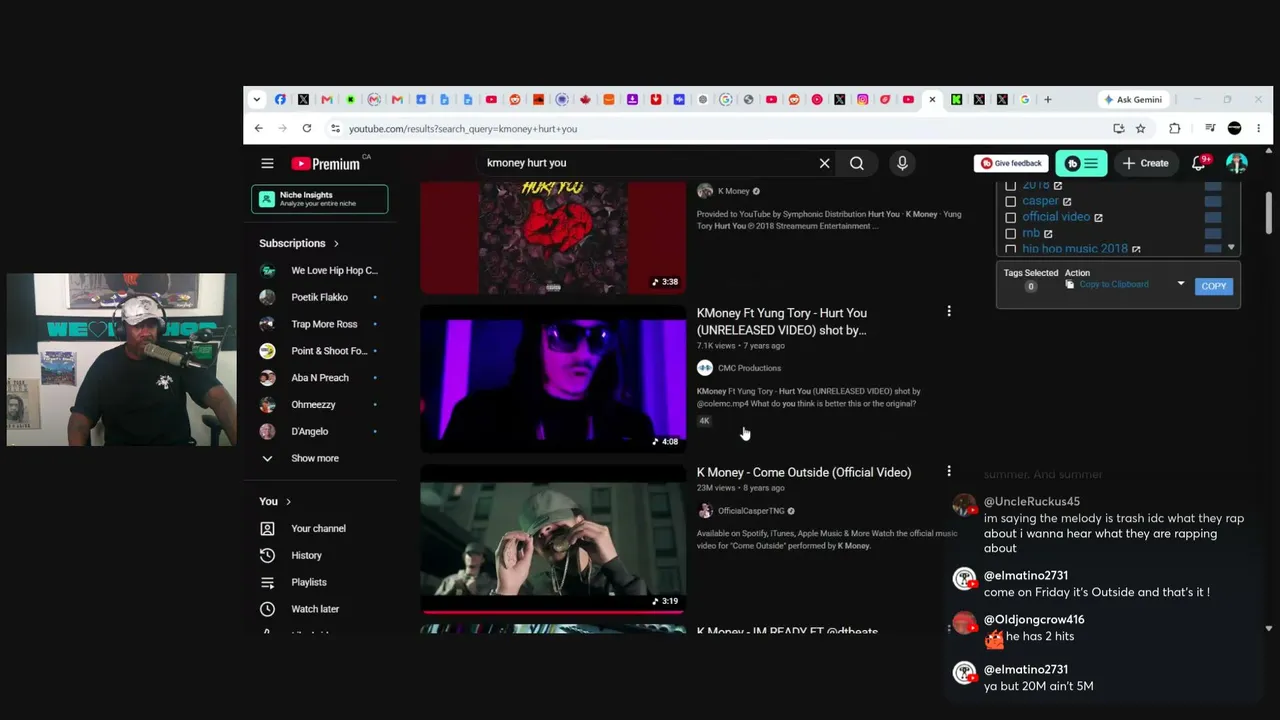The height and width of the screenshot is (720, 1280).
Task: Expand the Copy to Clipboard action dropdown
Action: [1181, 284]
